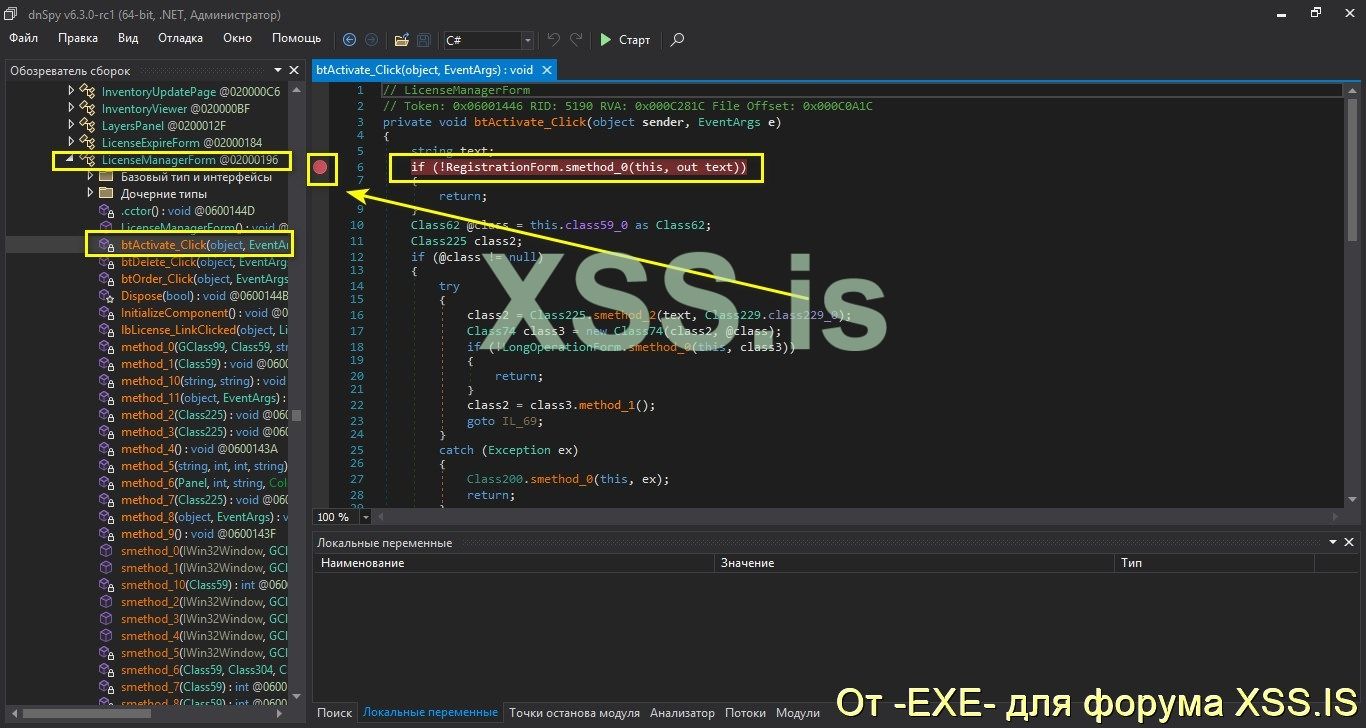Click the .cctor() method icon

pyautogui.click(x=106, y=211)
